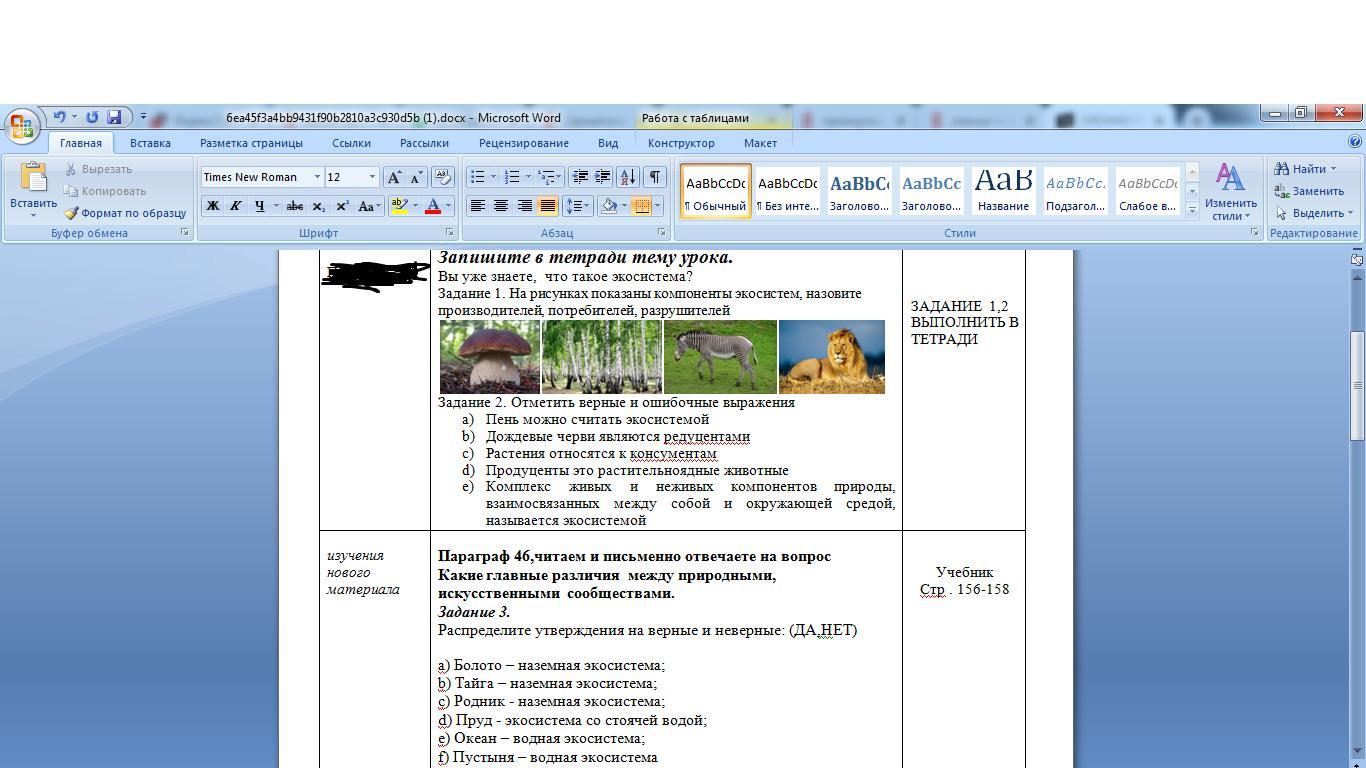
Task: Increase paragraph indent
Action: tap(603, 177)
